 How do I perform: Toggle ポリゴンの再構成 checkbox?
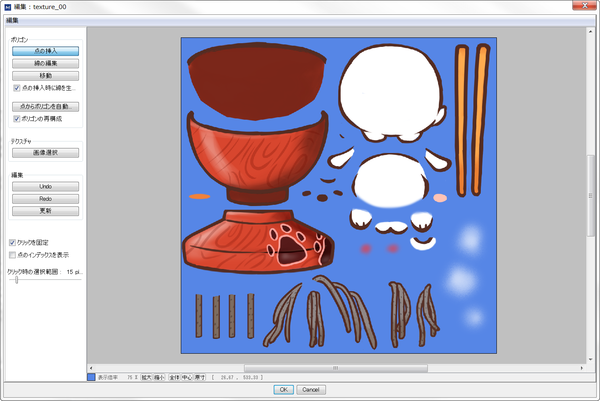click(16, 119)
